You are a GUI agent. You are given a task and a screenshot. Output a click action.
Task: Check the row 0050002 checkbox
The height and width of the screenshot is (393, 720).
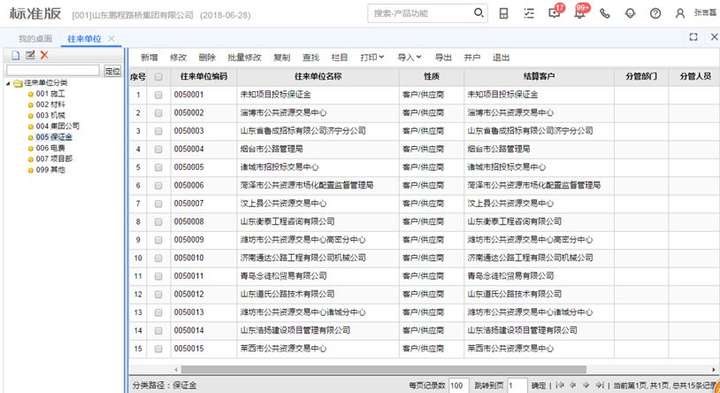tap(158, 113)
